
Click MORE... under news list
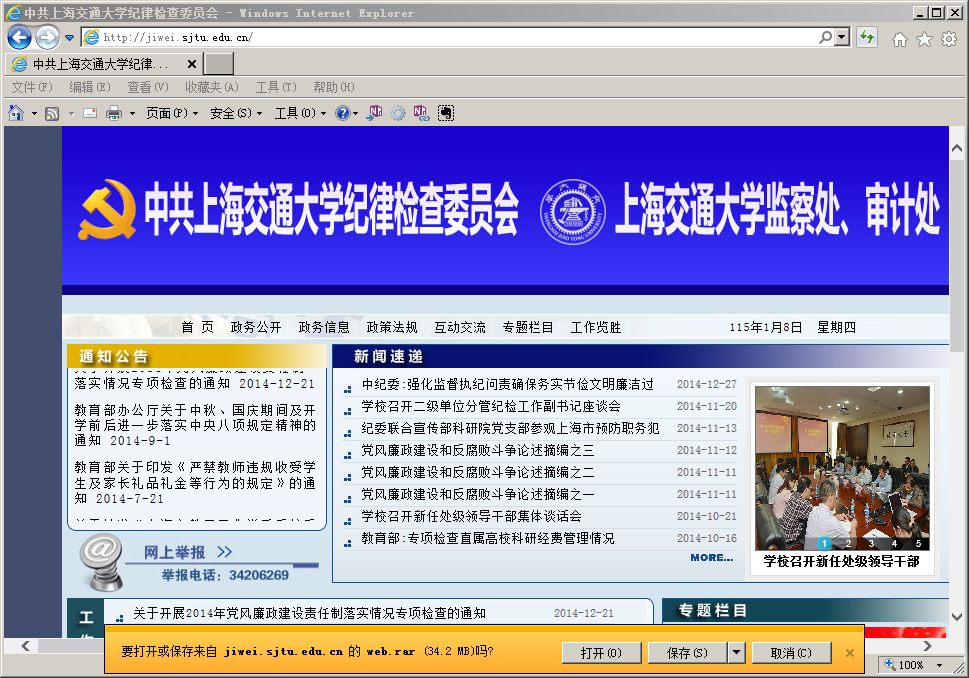pyautogui.click(x=712, y=557)
